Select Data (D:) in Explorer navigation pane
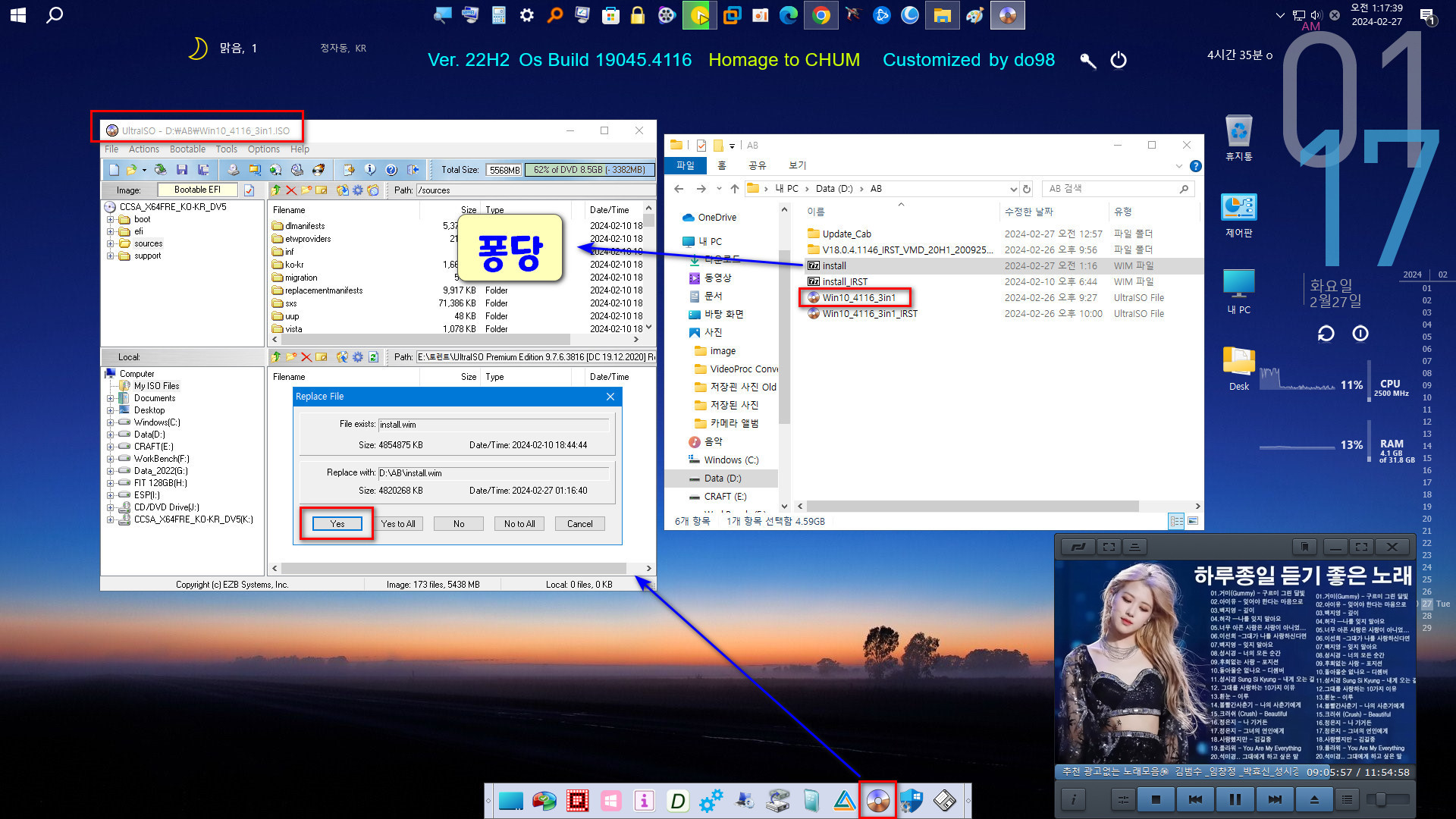Viewport: 1456px width, 819px height. coord(722,479)
